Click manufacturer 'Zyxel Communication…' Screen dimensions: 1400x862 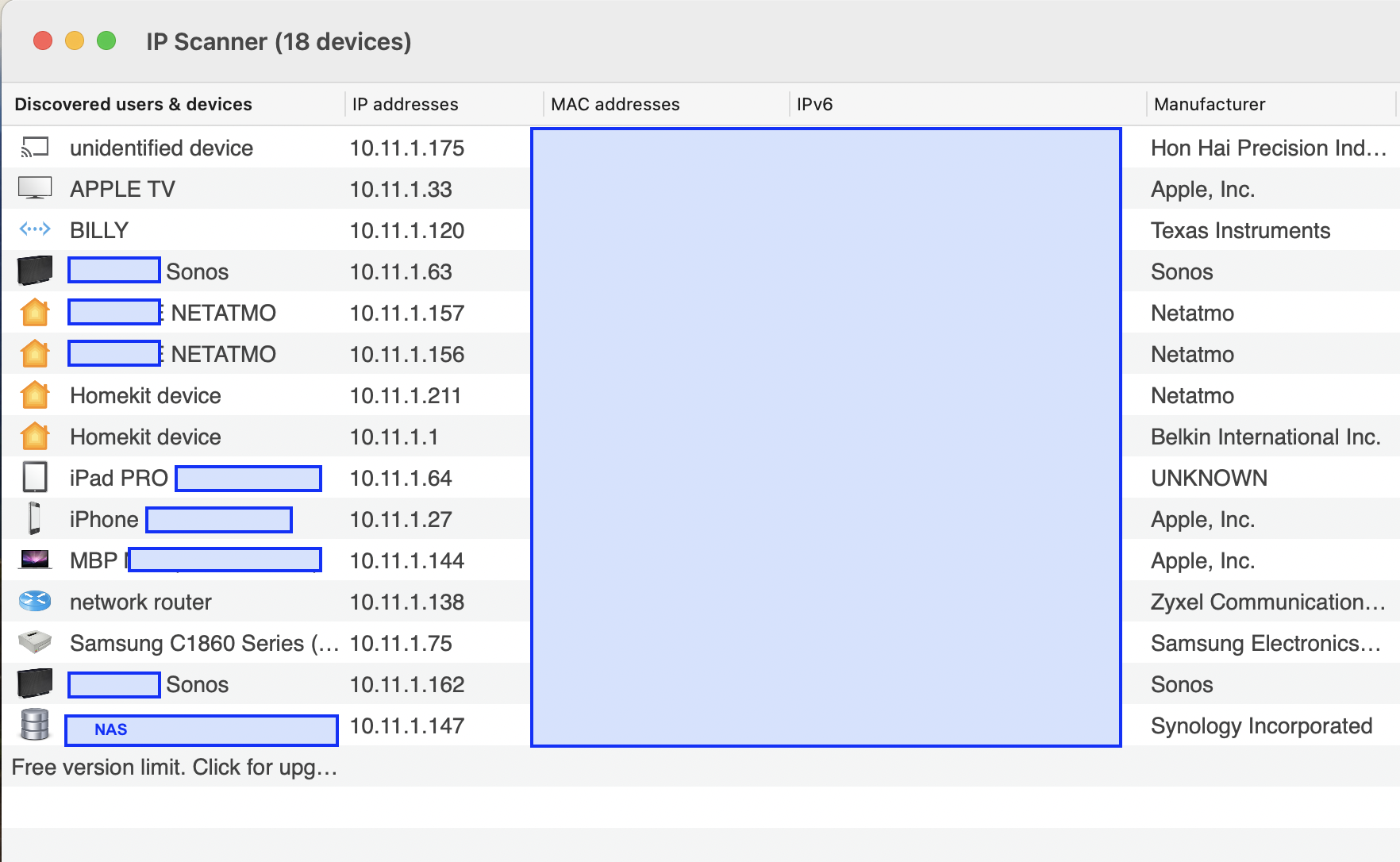pos(1267,602)
